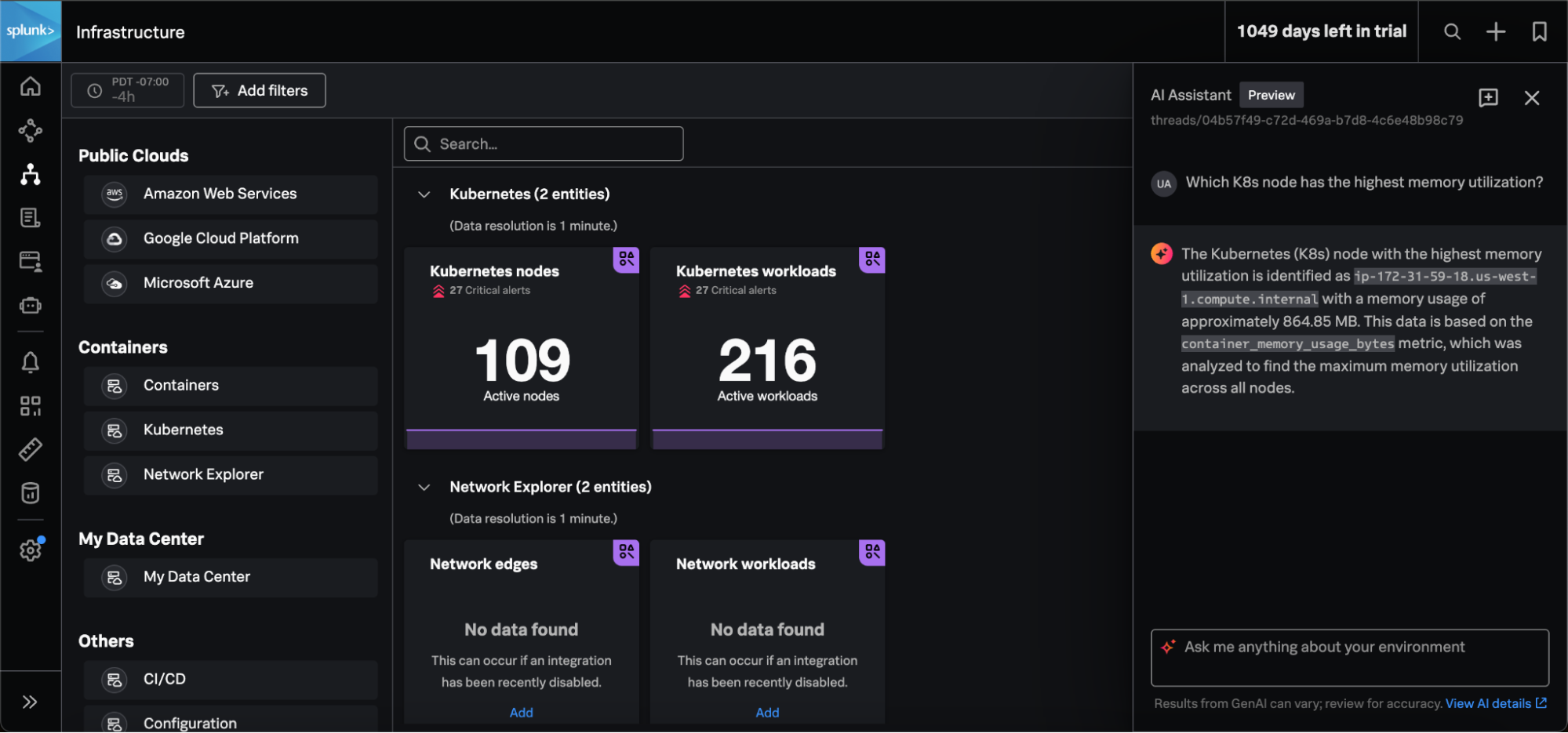1568x733 pixels.
Task: Click the search magnifier in top bar
Action: (1453, 31)
